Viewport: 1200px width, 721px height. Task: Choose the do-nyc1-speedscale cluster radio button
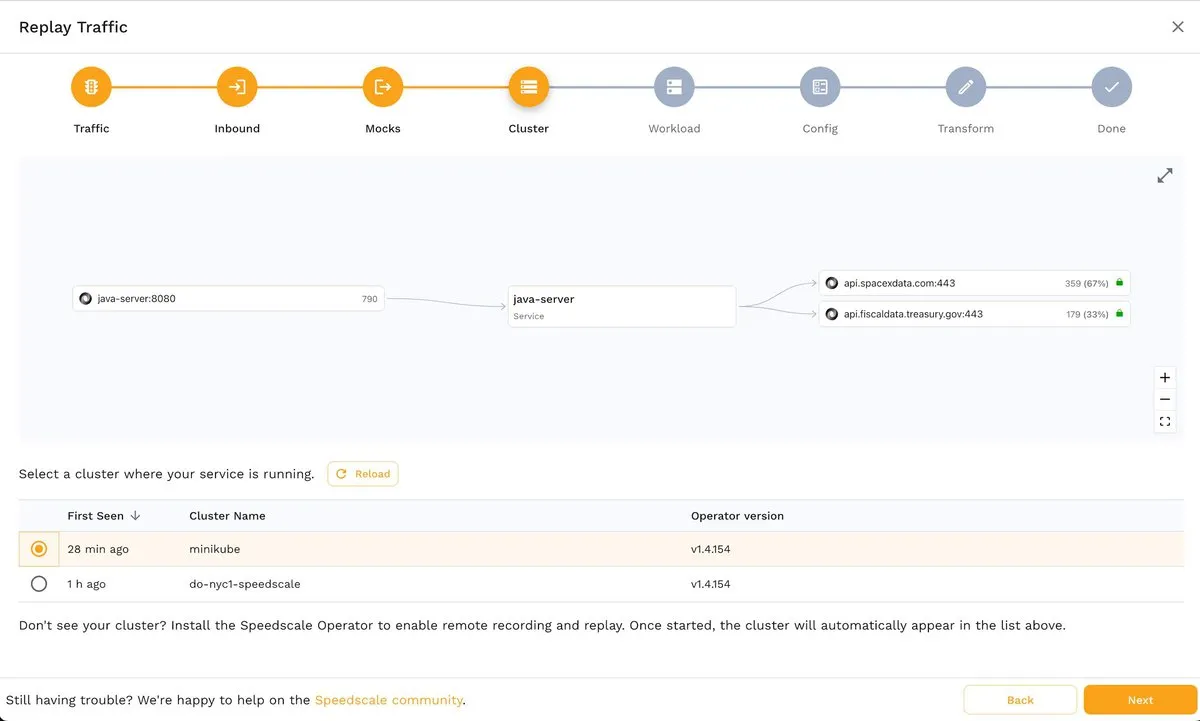click(39, 584)
